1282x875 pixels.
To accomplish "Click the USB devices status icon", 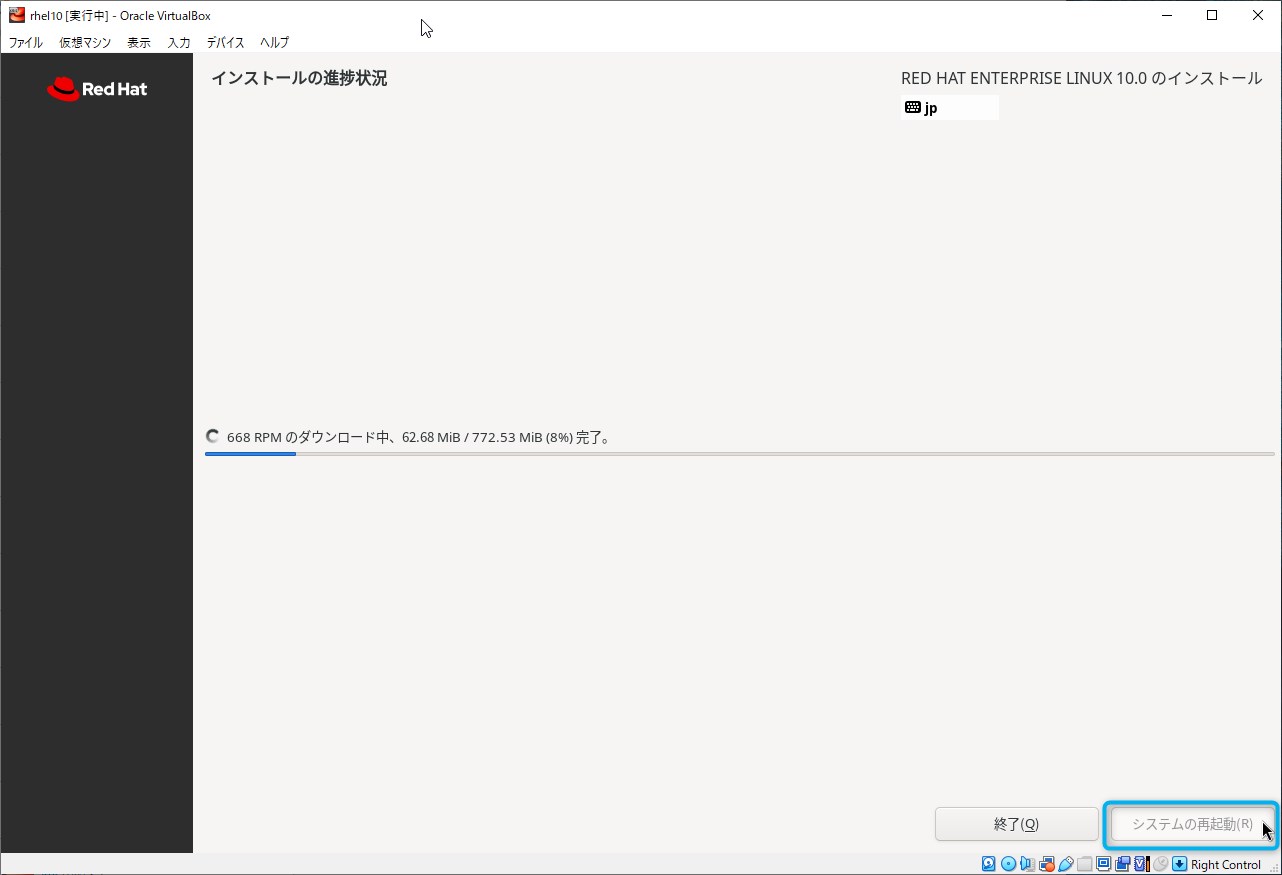I will 1066,864.
